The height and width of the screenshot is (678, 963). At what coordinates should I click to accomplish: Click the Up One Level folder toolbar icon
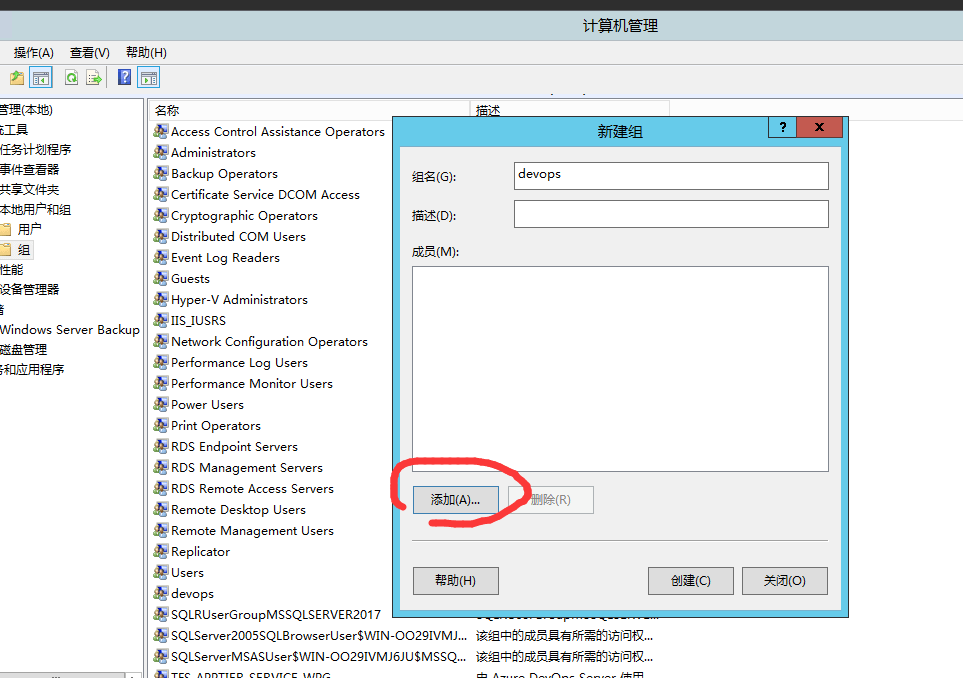(17, 78)
